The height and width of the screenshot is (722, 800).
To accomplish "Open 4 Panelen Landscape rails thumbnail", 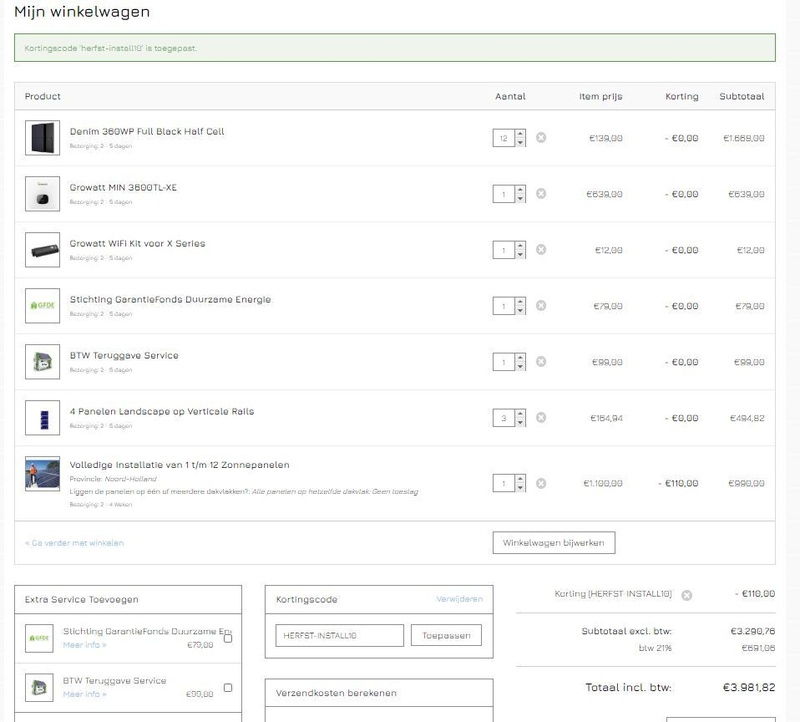I will [42, 418].
